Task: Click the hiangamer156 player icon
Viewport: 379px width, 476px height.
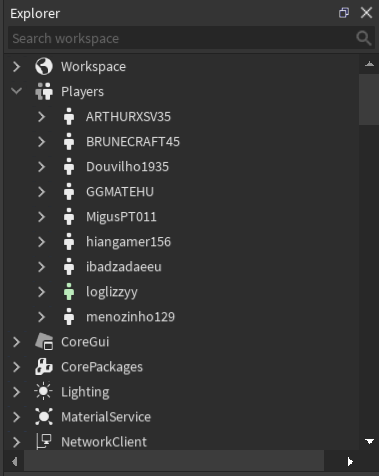Action: (x=69, y=241)
